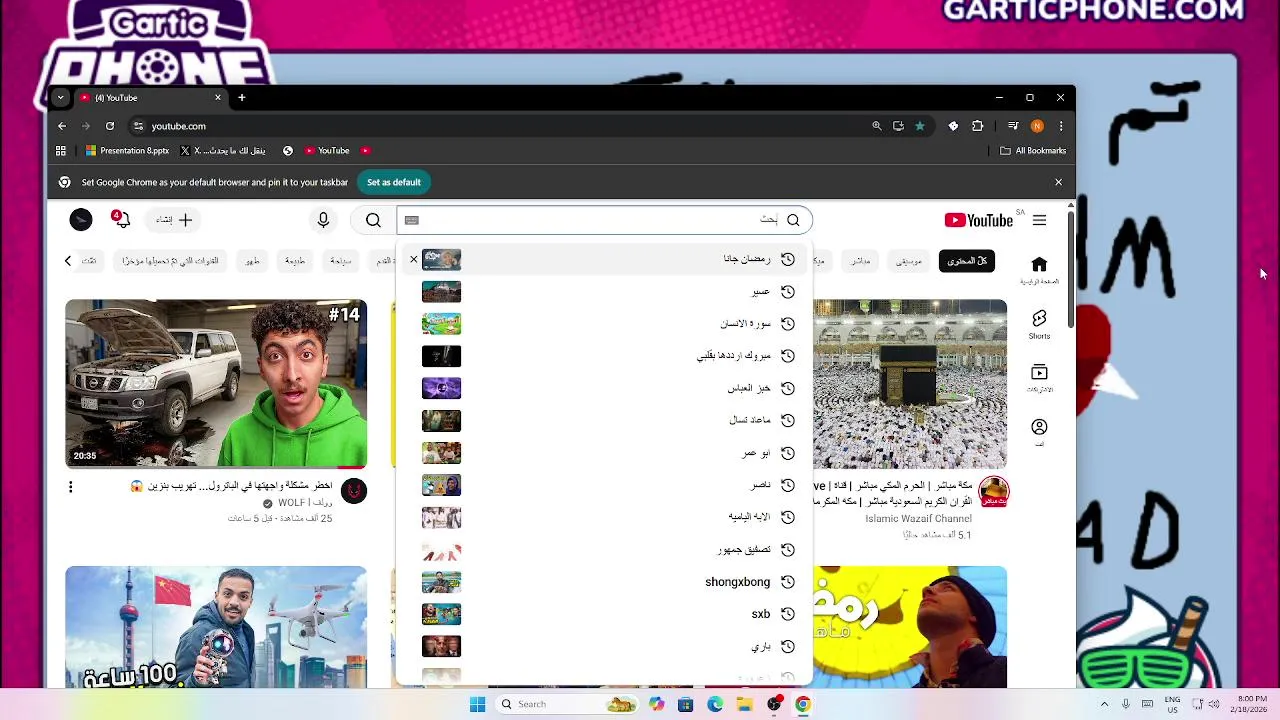Open the Kaaba live stream thumbnail
The width and height of the screenshot is (1280, 720).
pyautogui.click(x=910, y=384)
